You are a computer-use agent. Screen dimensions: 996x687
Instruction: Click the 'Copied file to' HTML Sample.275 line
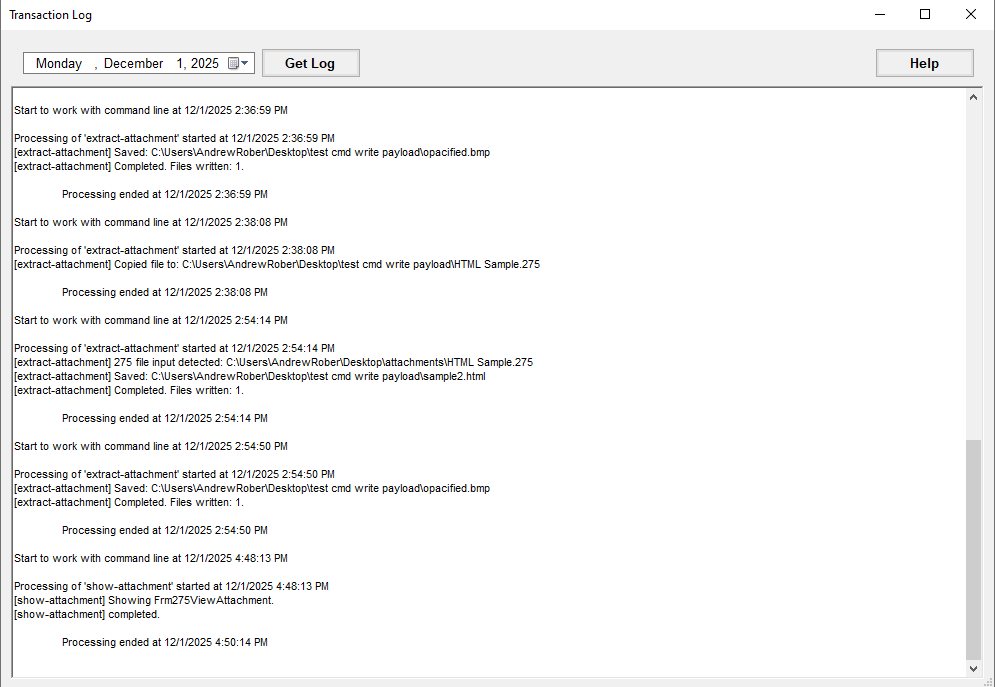point(277,264)
